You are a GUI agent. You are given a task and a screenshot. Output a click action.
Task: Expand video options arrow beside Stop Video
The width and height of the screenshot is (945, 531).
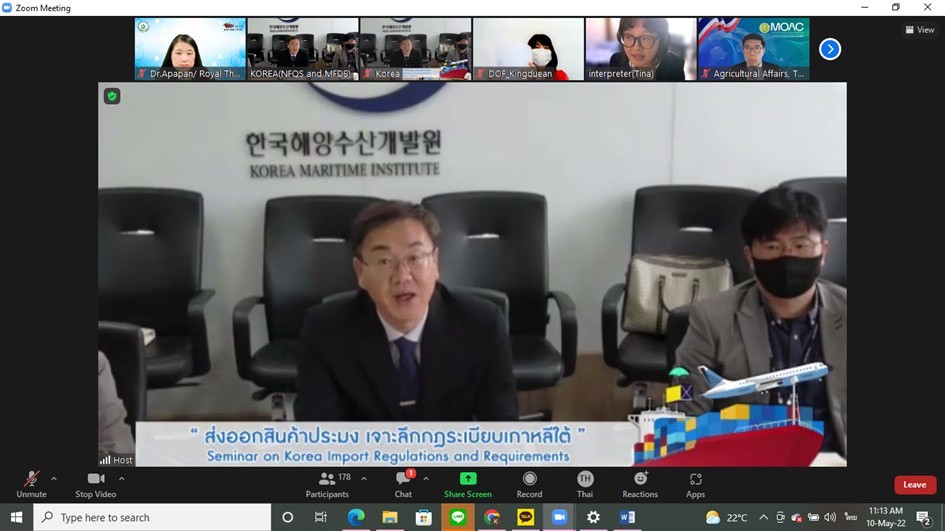pyautogui.click(x=122, y=478)
